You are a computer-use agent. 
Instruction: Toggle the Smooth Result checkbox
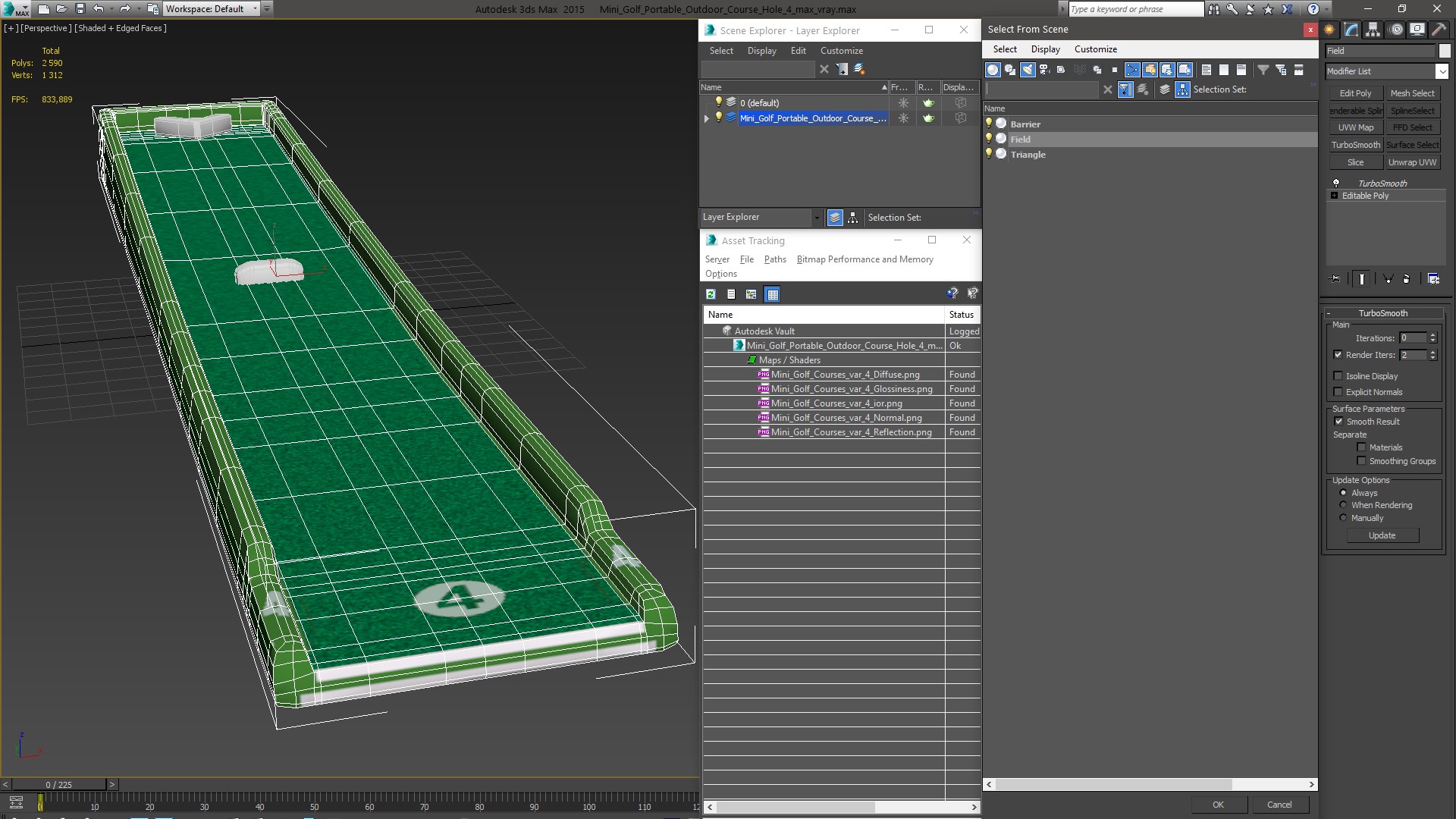[1338, 421]
